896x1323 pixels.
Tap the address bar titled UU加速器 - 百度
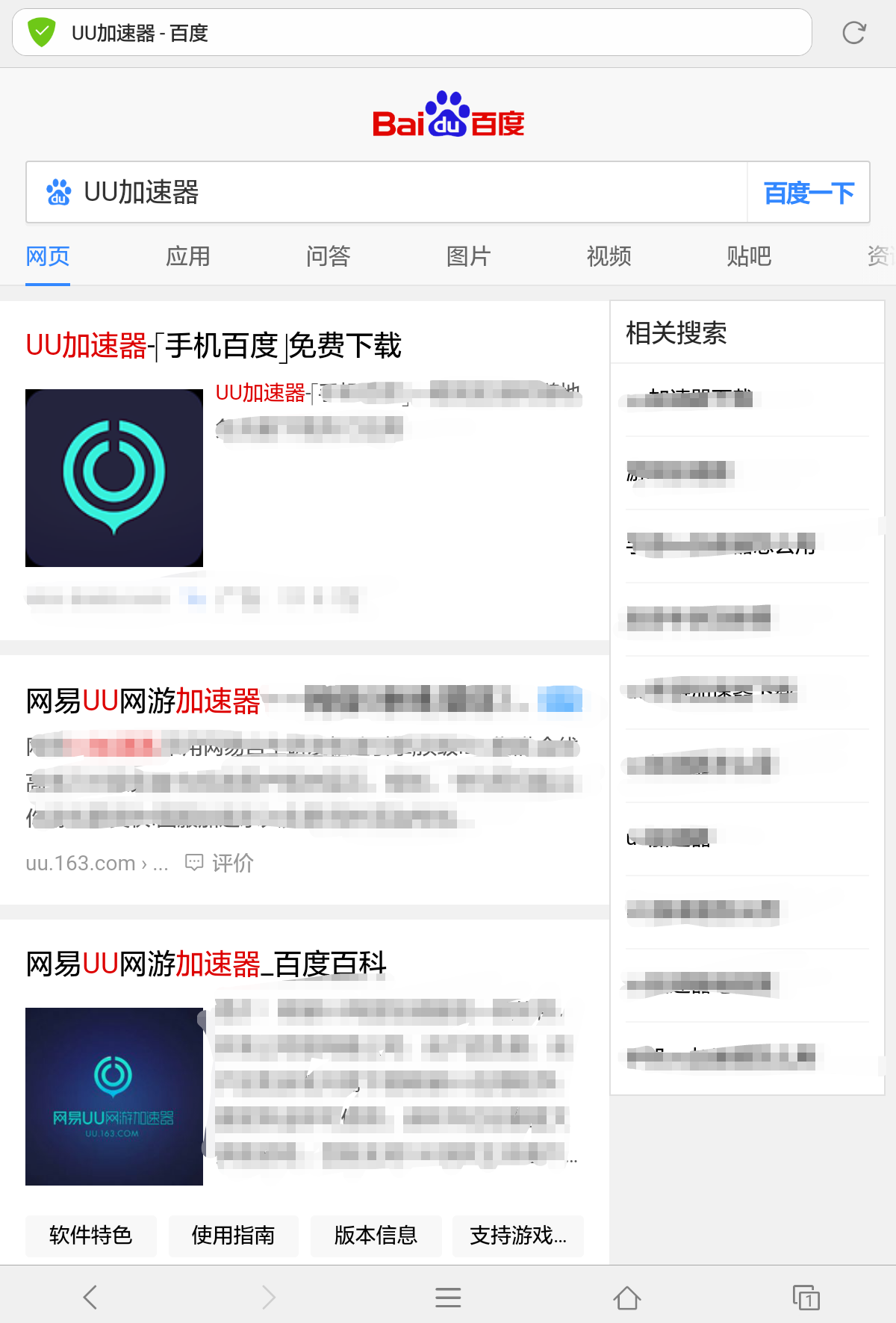[x=412, y=32]
